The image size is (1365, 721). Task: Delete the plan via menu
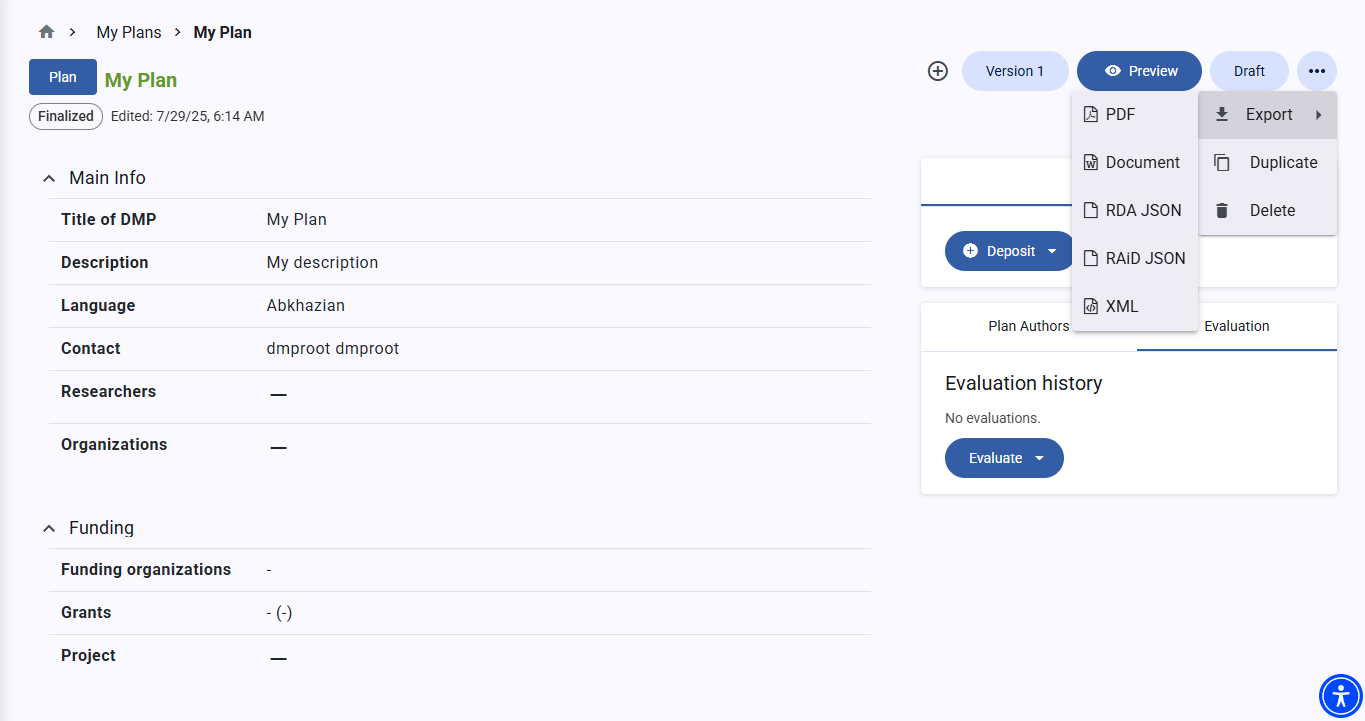click(1271, 211)
